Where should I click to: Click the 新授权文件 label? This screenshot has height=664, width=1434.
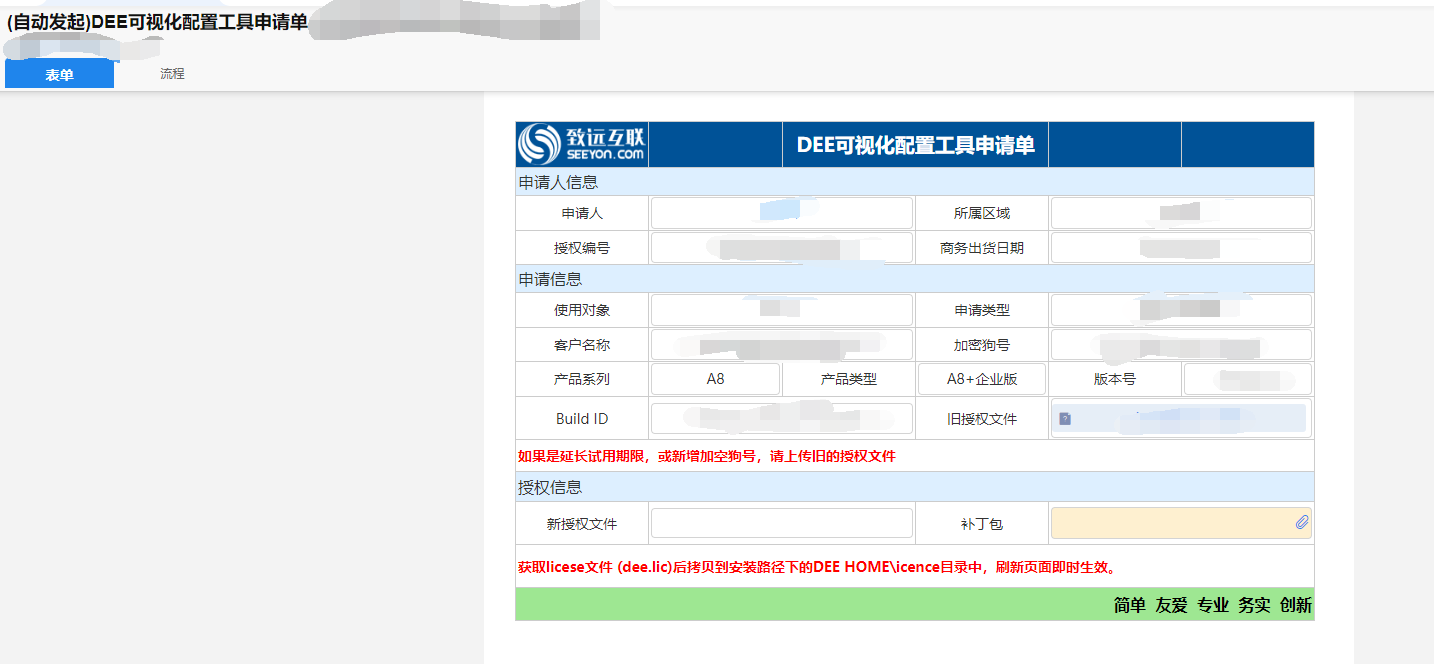click(x=582, y=523)
